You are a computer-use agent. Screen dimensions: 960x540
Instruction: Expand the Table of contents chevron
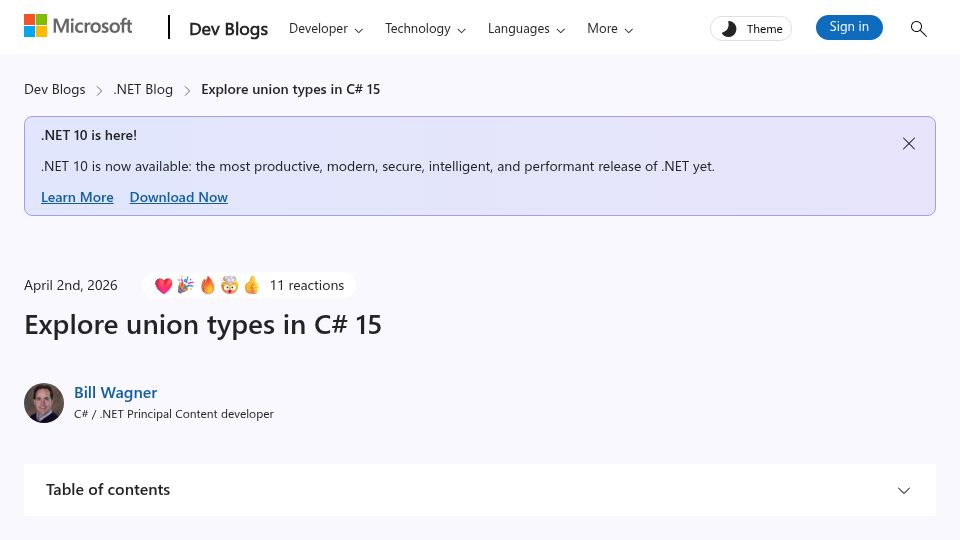tap(904, 490)
